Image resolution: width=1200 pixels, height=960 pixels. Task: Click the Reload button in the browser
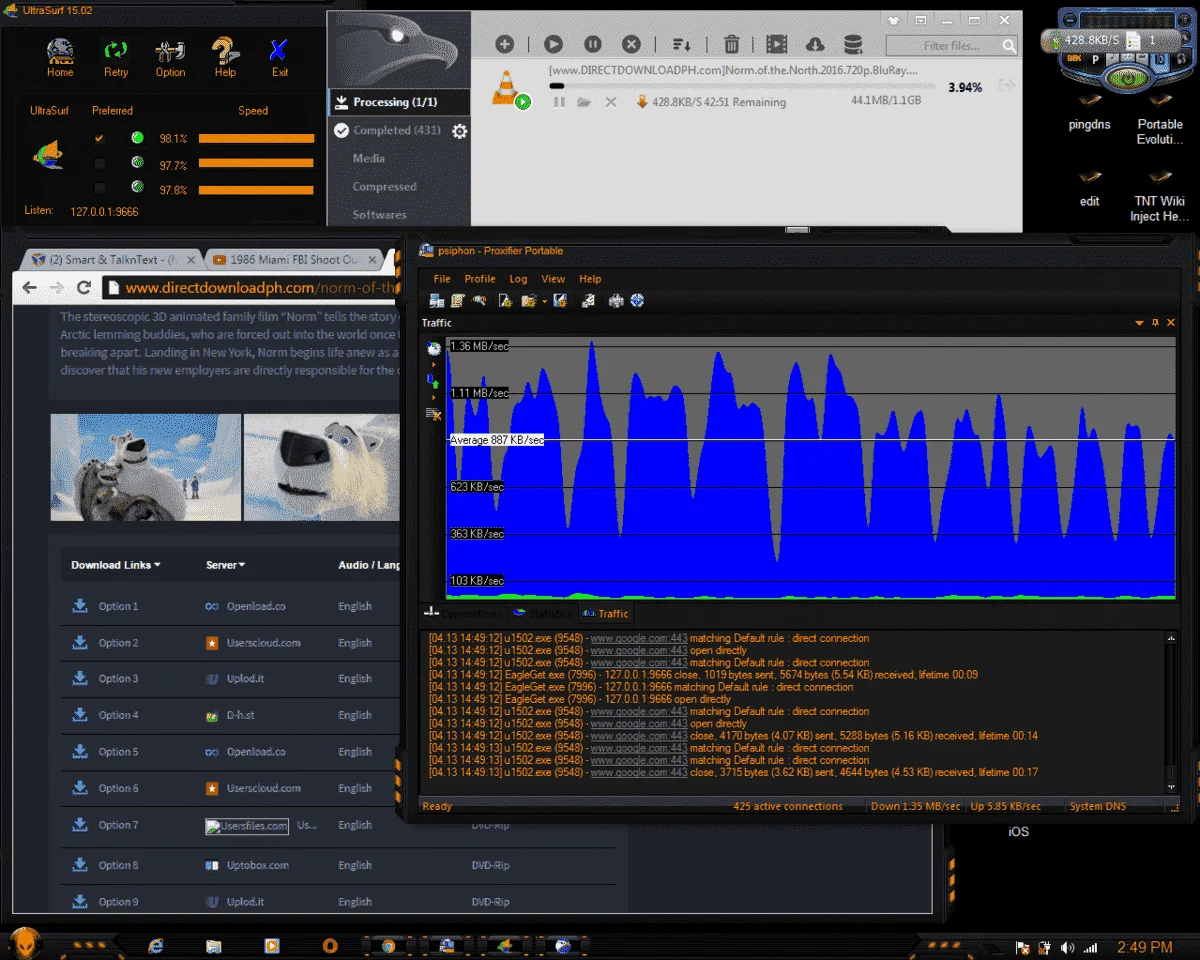[84, 287]
